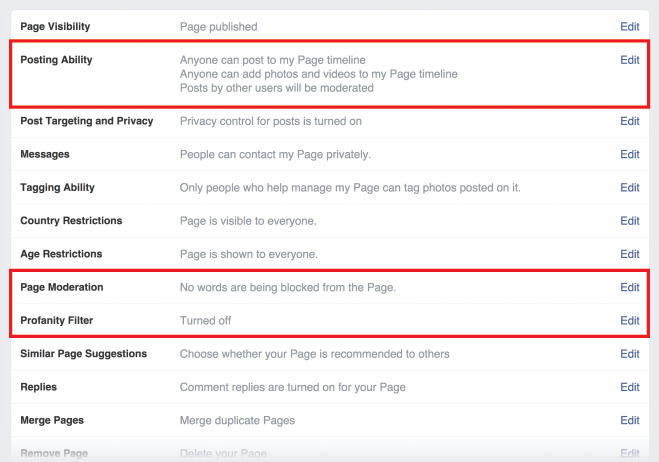Edit the Tagging Ability setting
Viewport: 659px width, 462px height.
[x=630, y=187]
